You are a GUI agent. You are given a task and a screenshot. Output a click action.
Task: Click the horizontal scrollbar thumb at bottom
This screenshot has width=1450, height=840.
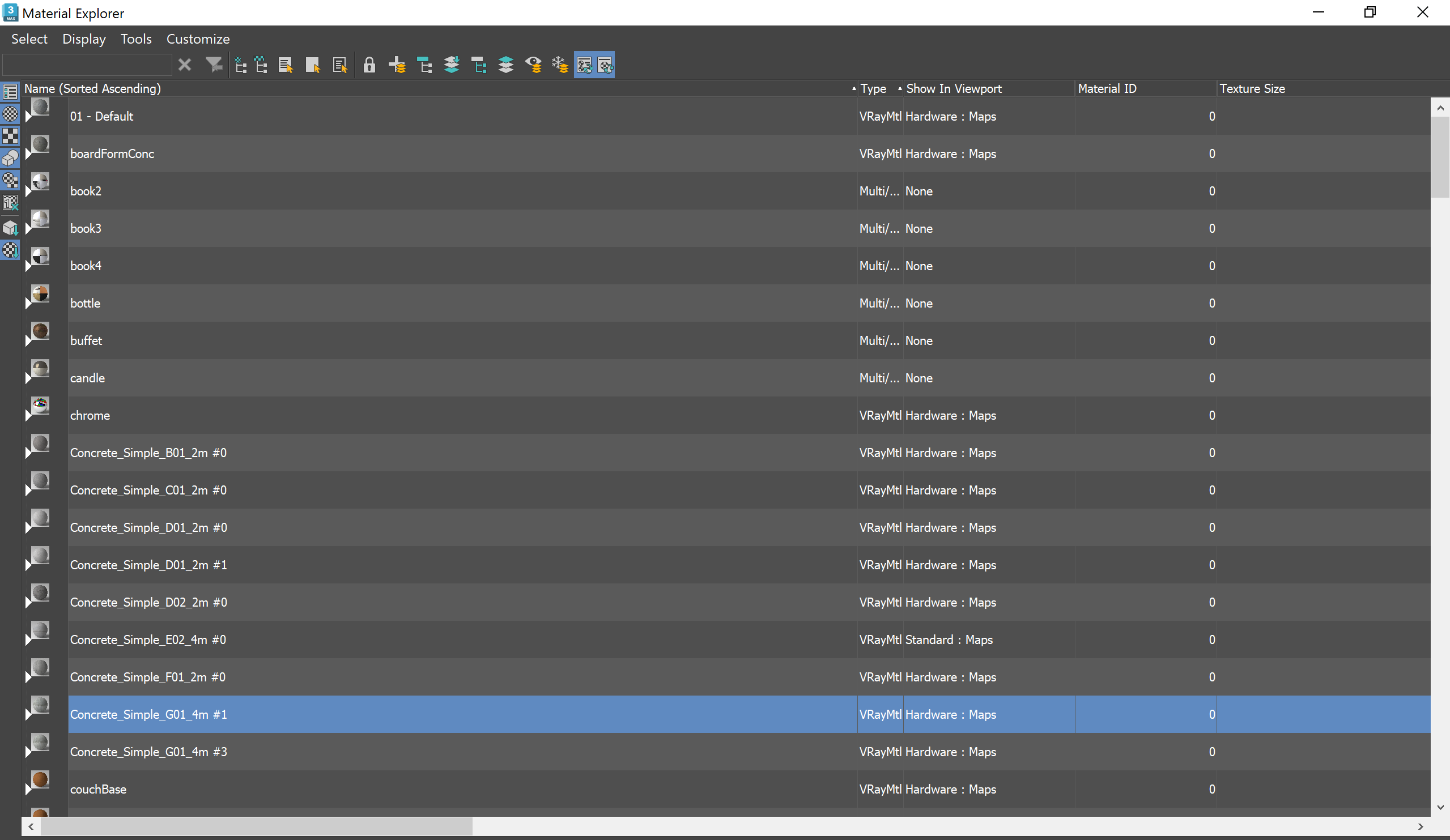257,826
